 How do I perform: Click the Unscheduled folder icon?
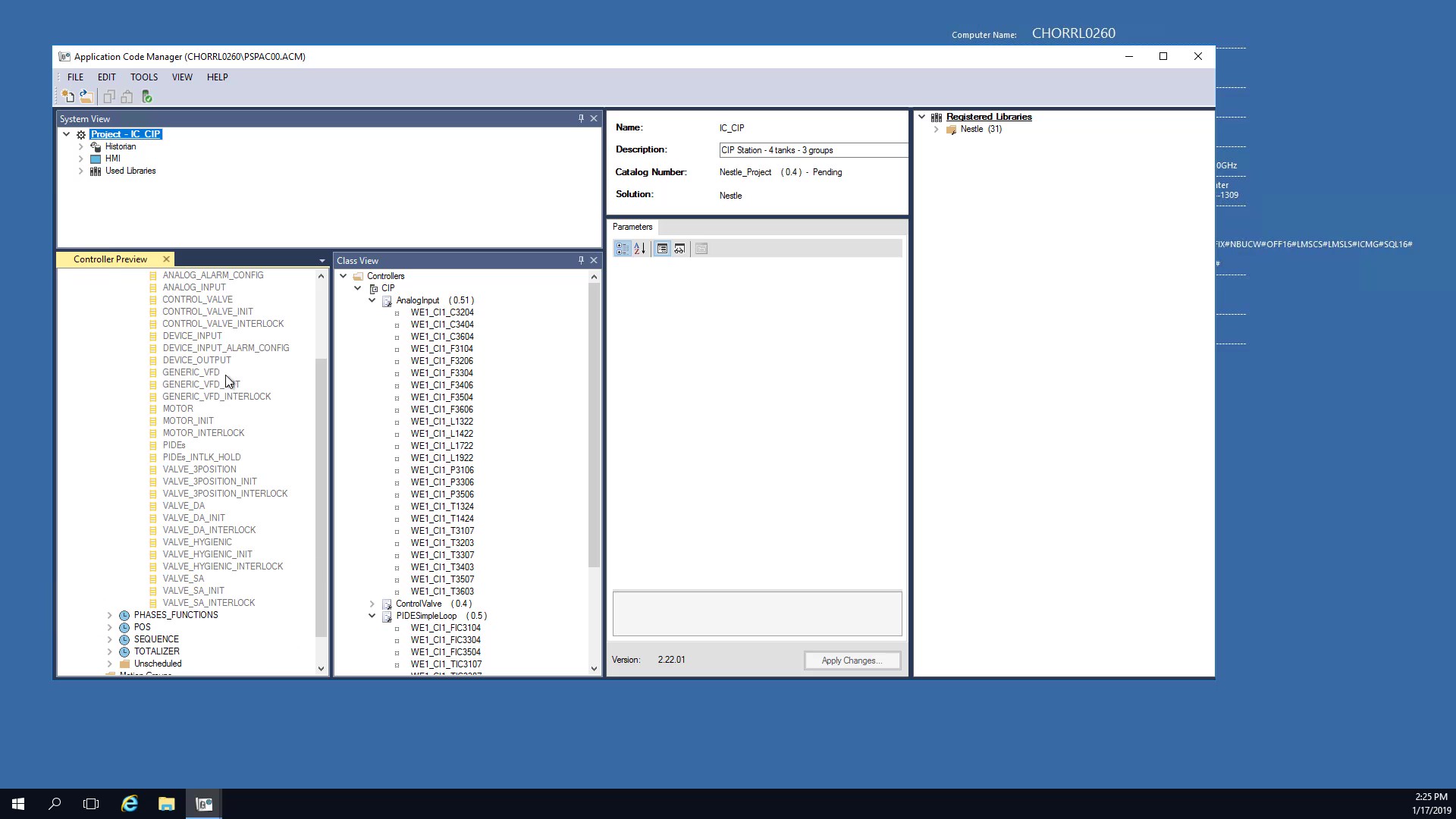(x=124, y=664)
